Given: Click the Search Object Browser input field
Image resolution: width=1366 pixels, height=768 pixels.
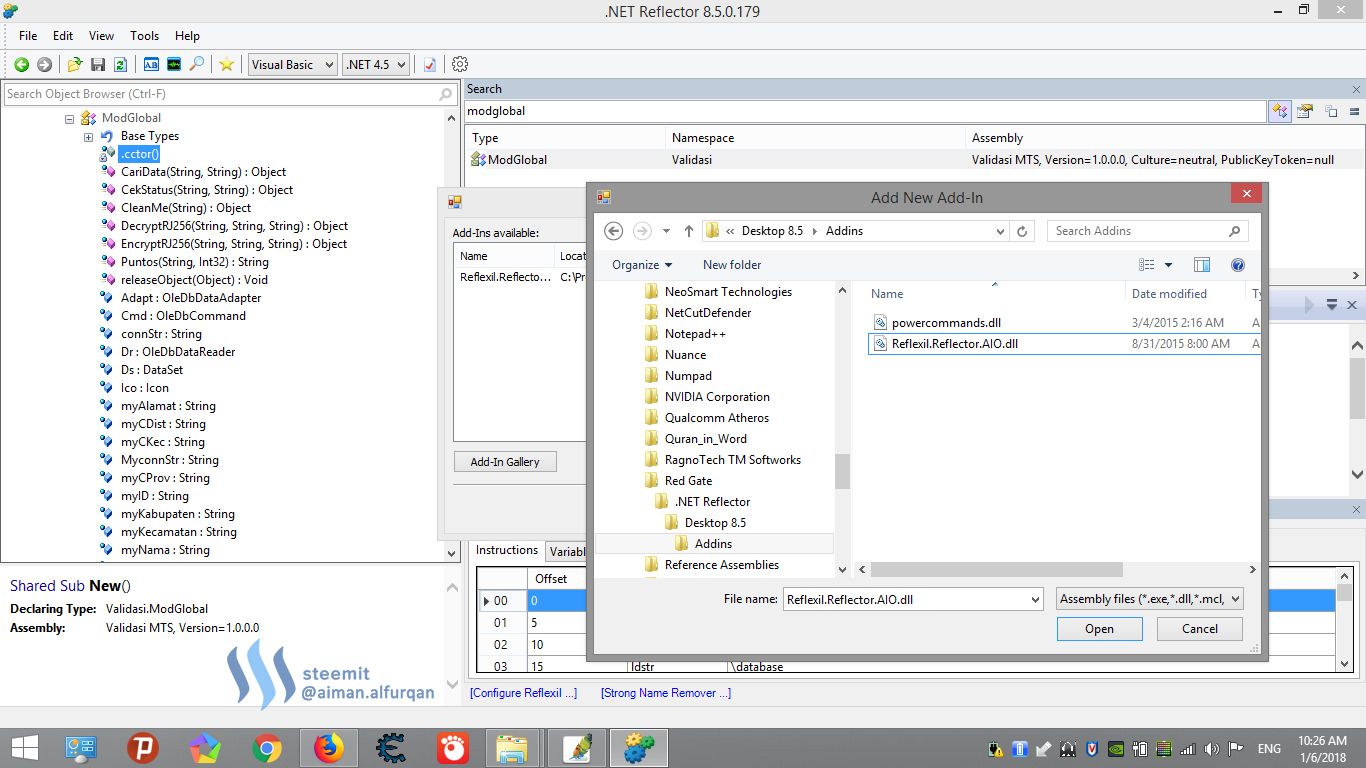Looking at the screenshot, I should point(230,94).
